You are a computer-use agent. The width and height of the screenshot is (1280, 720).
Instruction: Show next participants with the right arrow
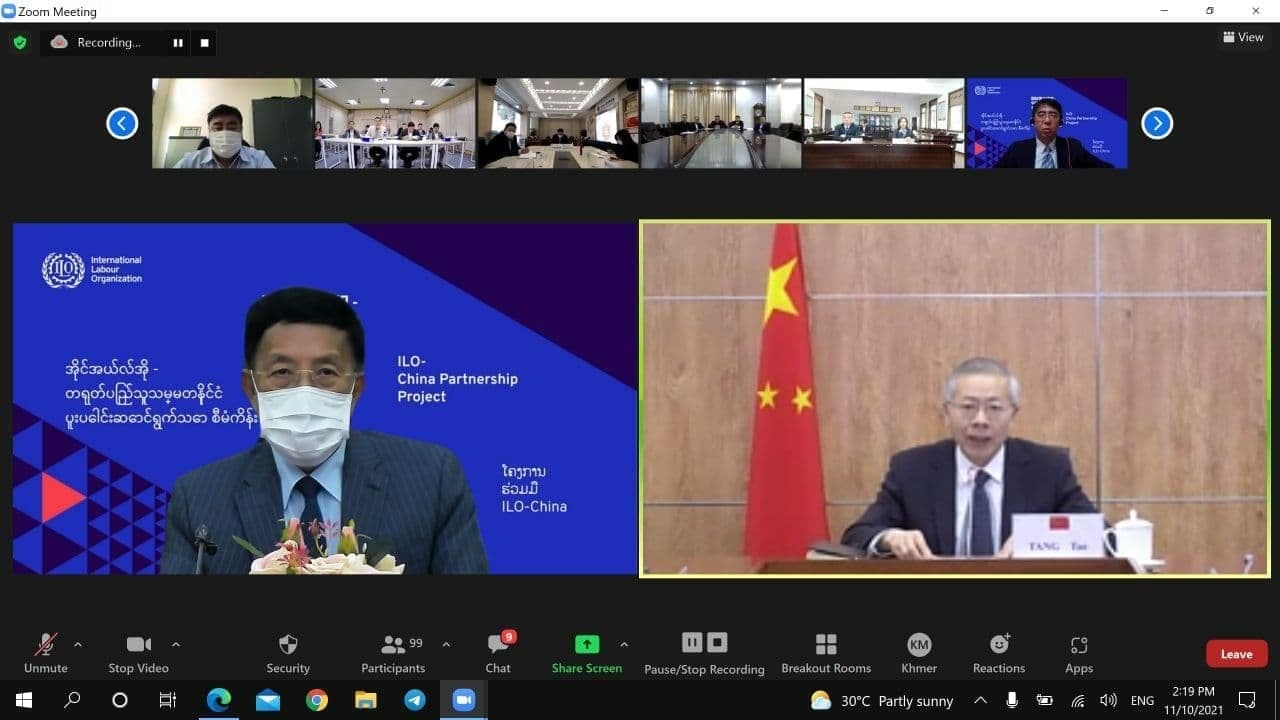pyautogui.click(x=1157, y=123)
